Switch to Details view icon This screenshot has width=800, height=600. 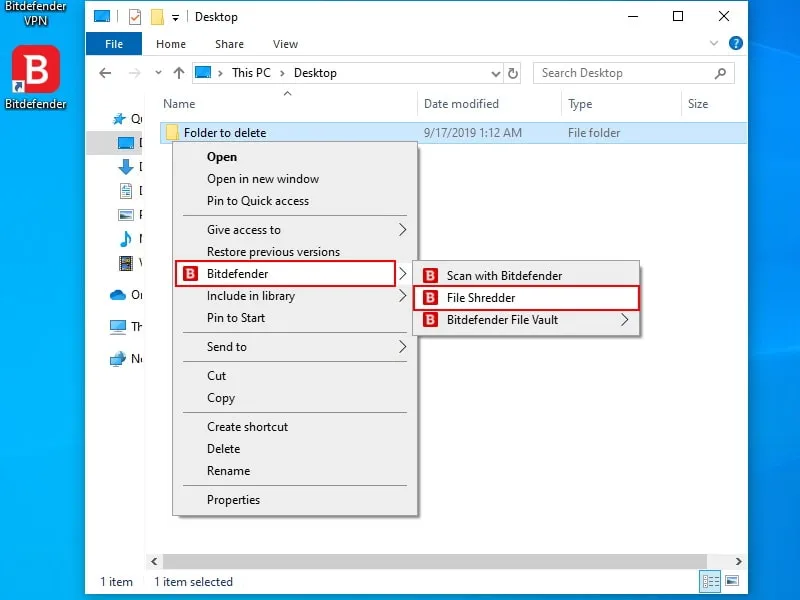coord(710,581)
